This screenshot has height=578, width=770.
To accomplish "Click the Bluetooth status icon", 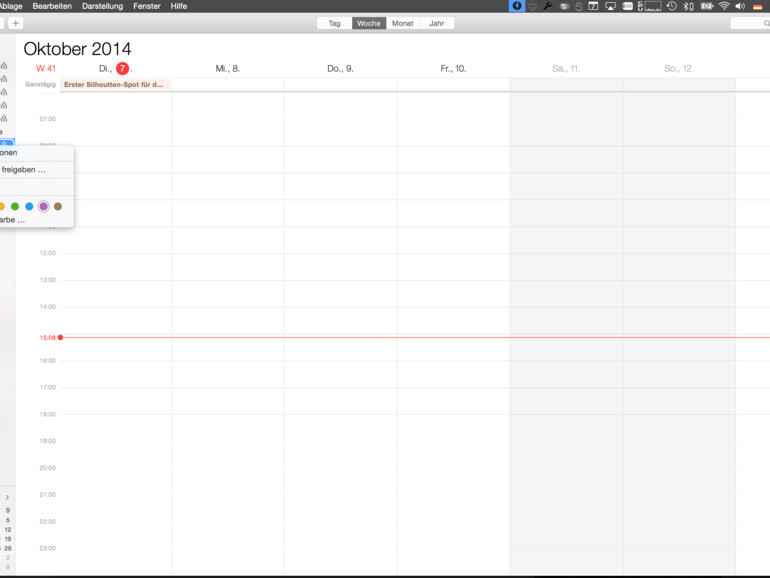I will tap(688, 6).
